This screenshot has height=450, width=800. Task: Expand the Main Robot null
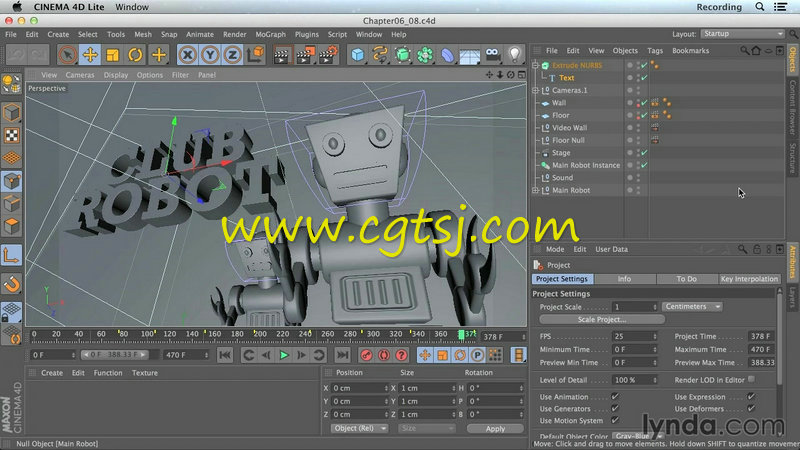coord(535,190)
